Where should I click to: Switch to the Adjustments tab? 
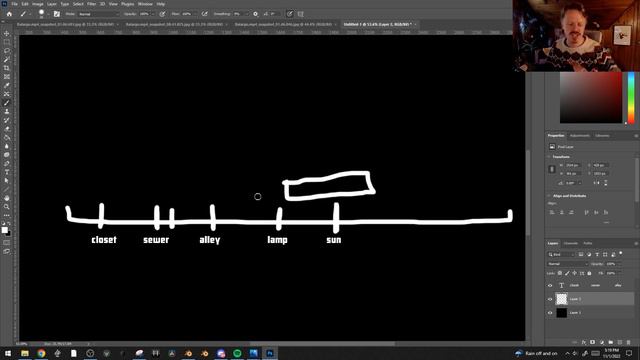580,136
